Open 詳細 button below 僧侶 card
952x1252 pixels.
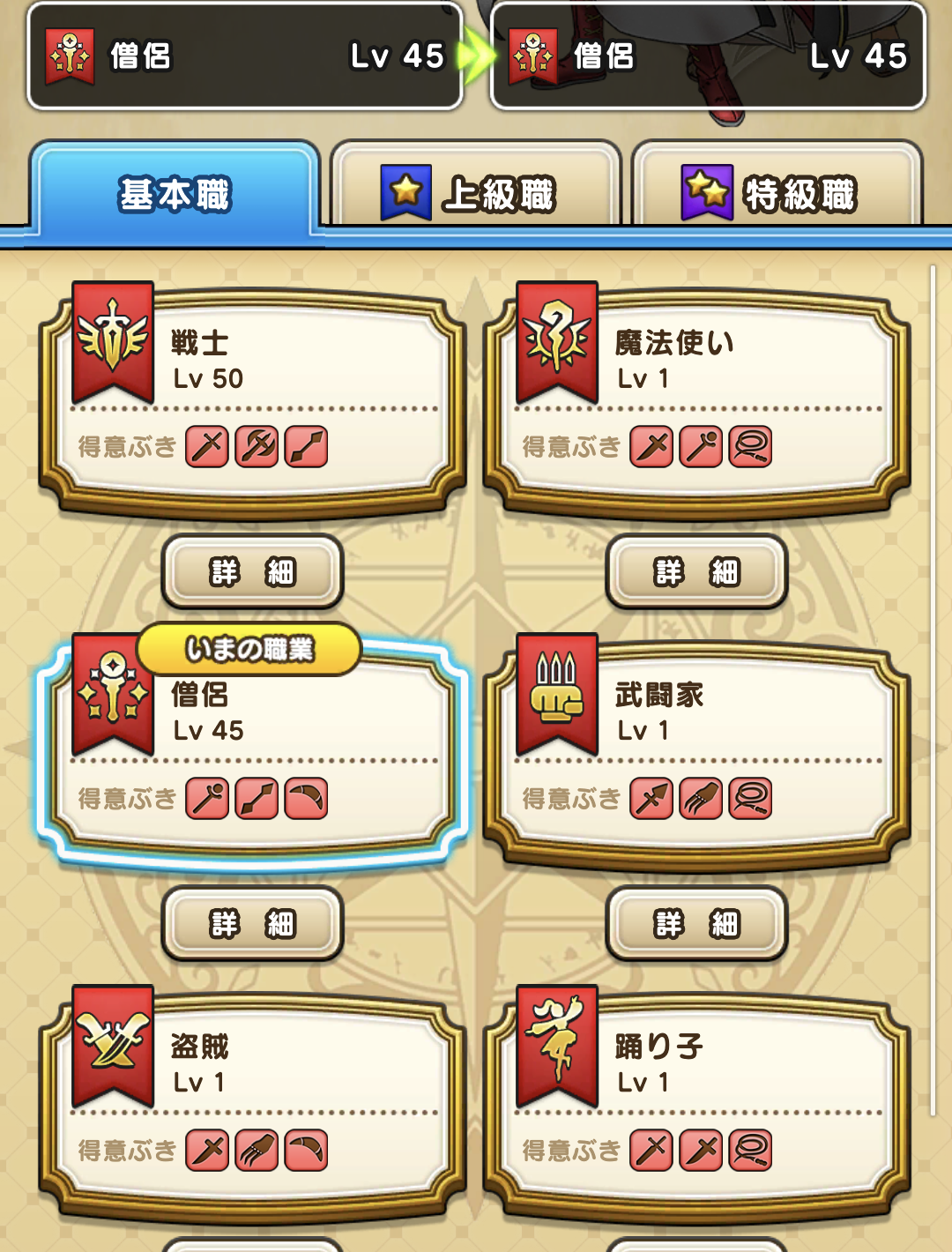pyautogui.click(x=253, y=924)
